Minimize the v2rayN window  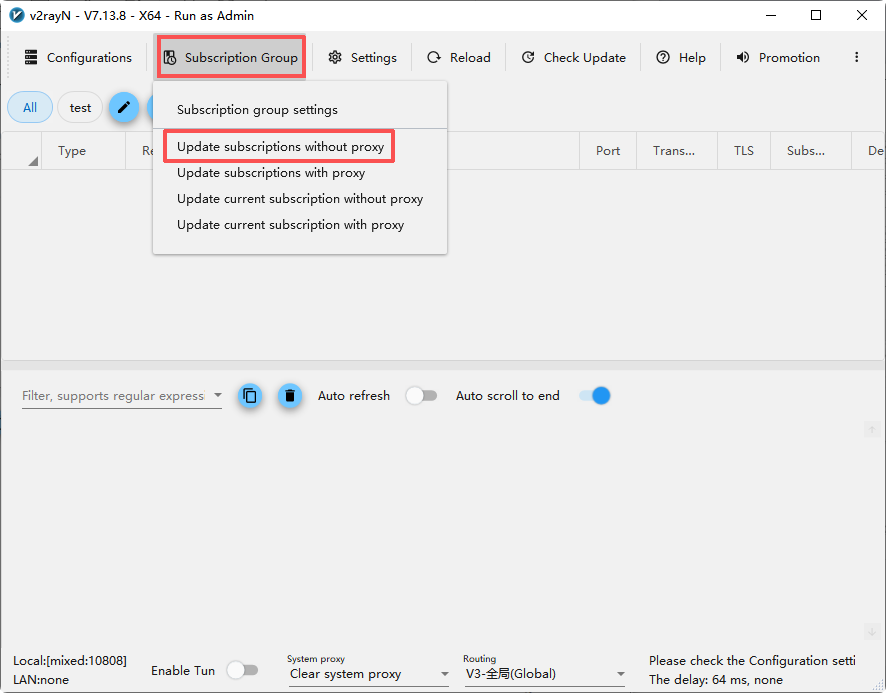click(772, 15)
